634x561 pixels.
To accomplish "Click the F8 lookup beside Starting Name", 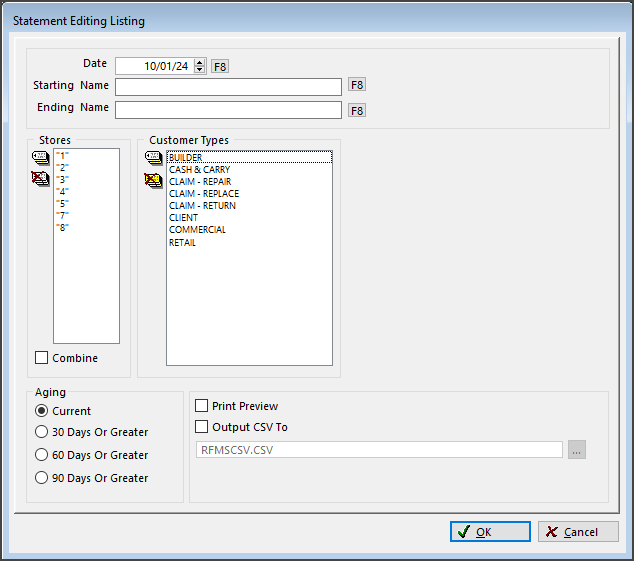I will (357, 85).
